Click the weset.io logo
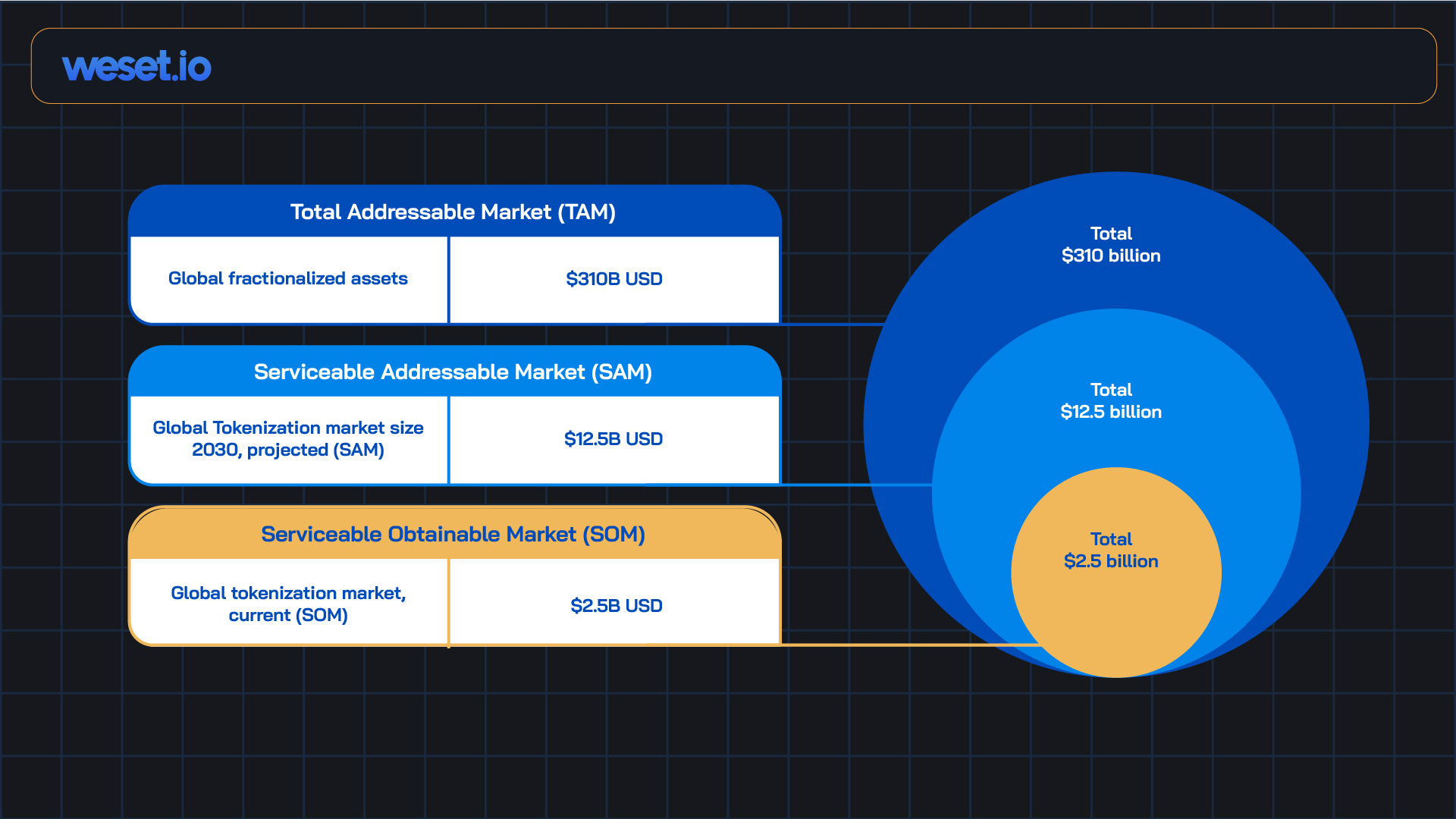Screen dimensions: 1456x819 click(x=136, y=67)
